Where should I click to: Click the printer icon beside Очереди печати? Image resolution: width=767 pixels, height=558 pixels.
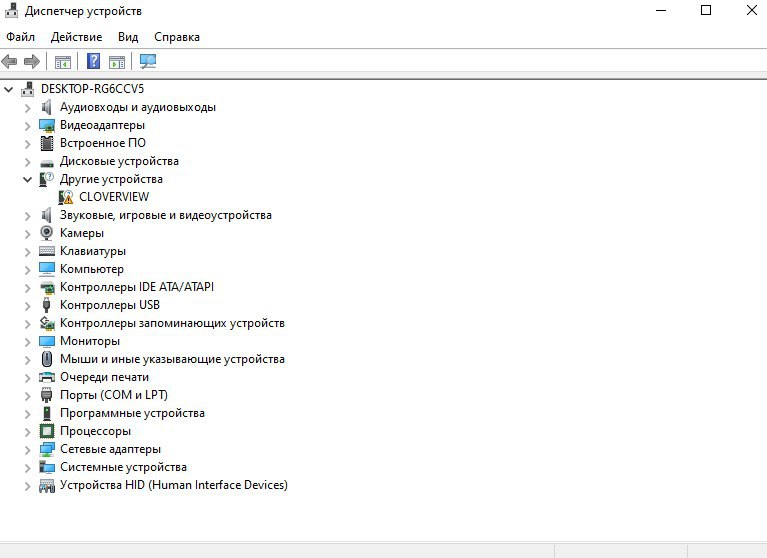(47, 377)
